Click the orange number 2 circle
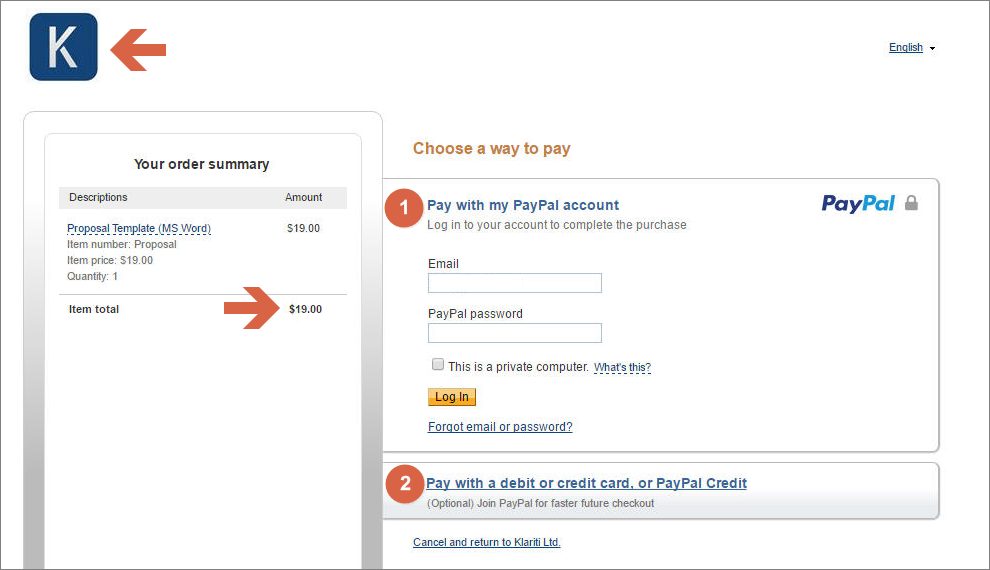 point(405,484)
